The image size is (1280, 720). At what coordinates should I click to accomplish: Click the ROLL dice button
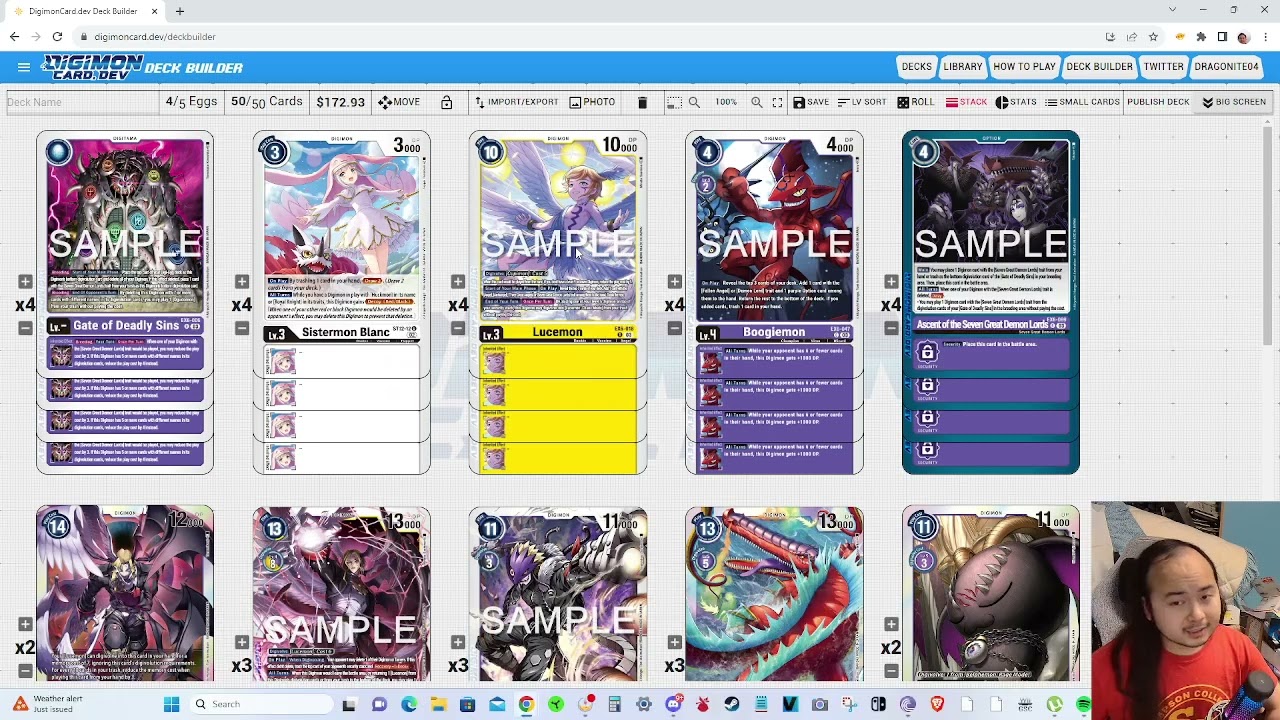tap(916, 102)
